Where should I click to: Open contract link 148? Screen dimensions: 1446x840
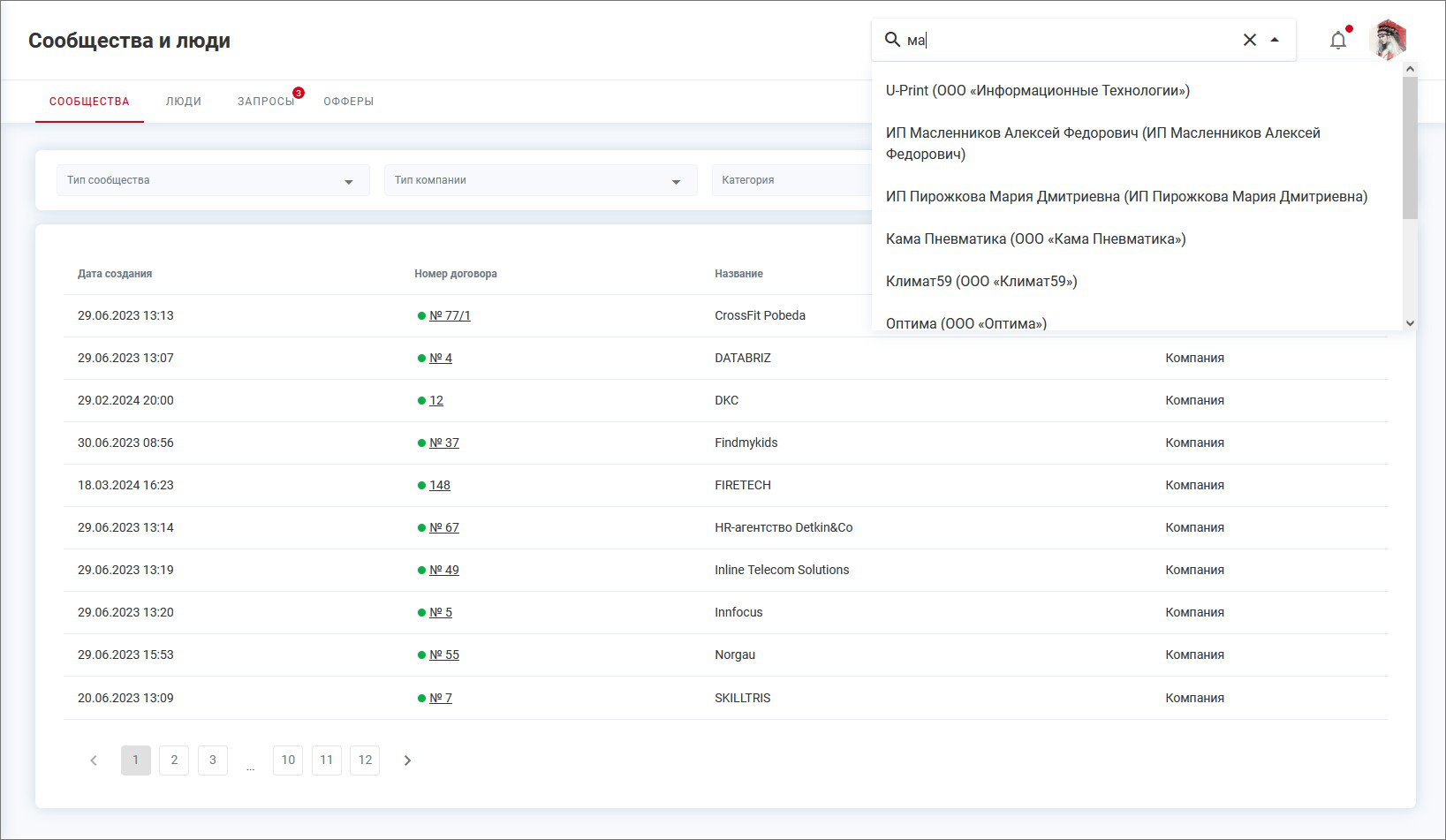tap(440, 485)
